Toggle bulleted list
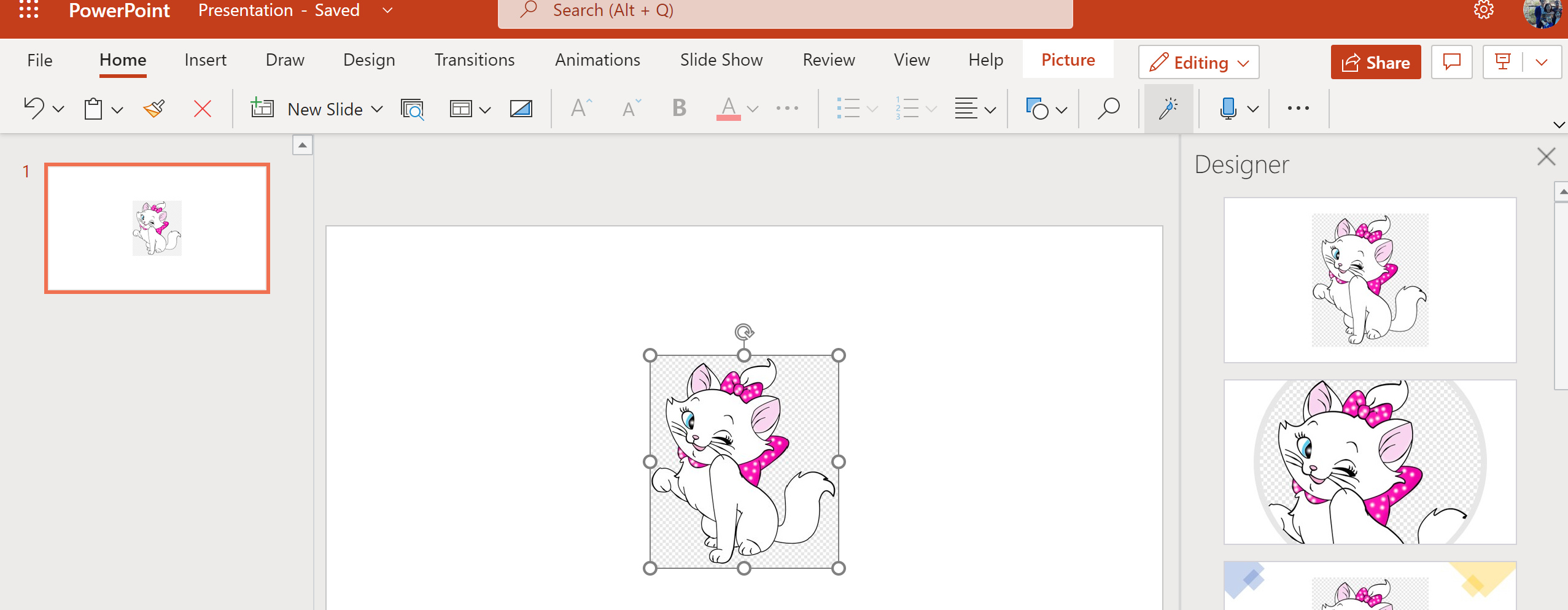 pos(848,108)
